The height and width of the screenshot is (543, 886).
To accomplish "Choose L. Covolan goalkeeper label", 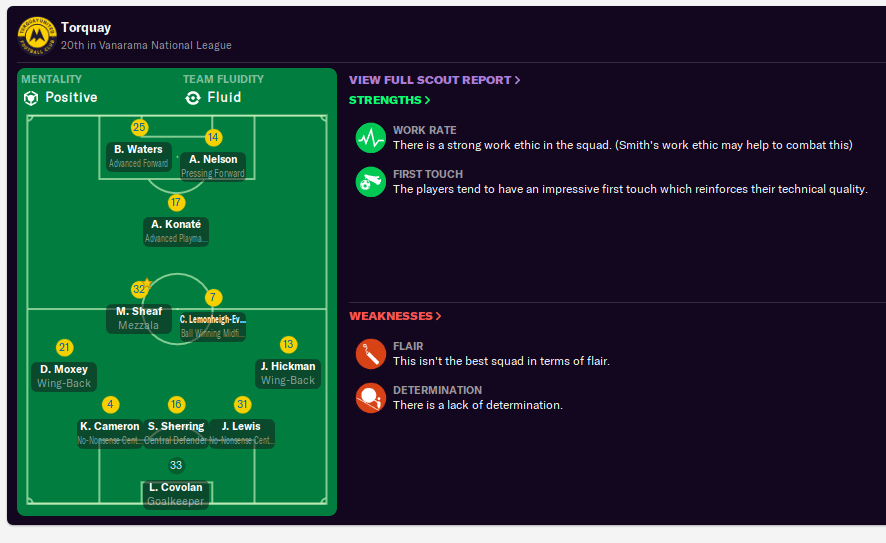I will pos(176,494).
